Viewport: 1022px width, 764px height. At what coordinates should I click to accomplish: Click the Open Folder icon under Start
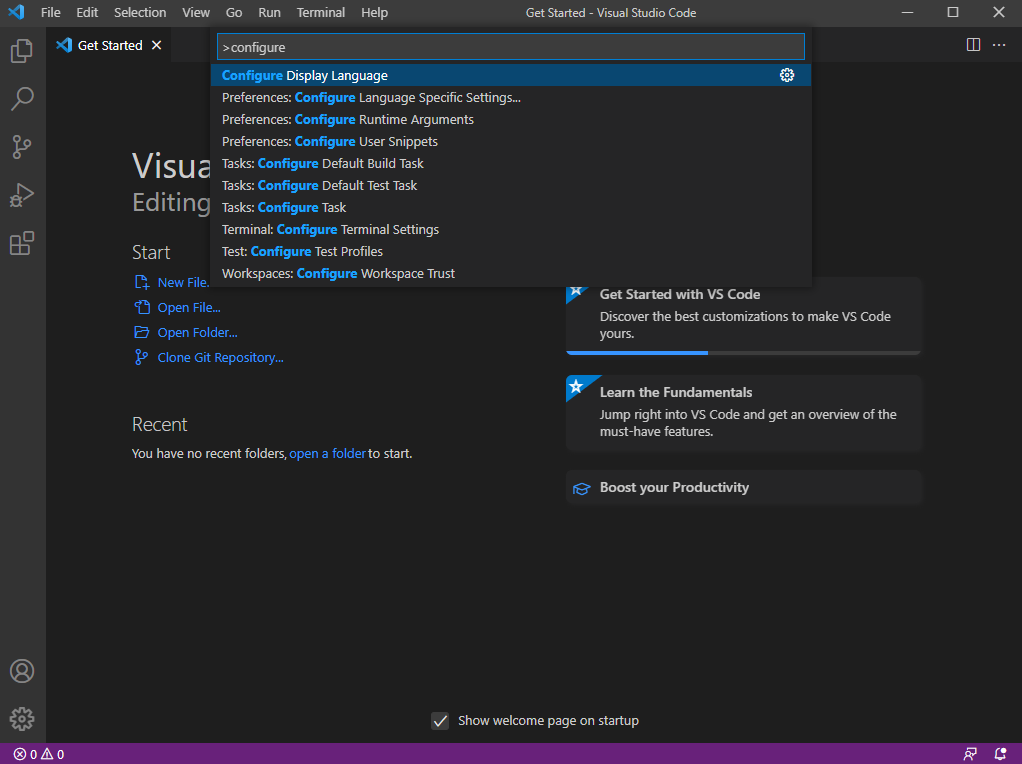[x=141, y=332]
